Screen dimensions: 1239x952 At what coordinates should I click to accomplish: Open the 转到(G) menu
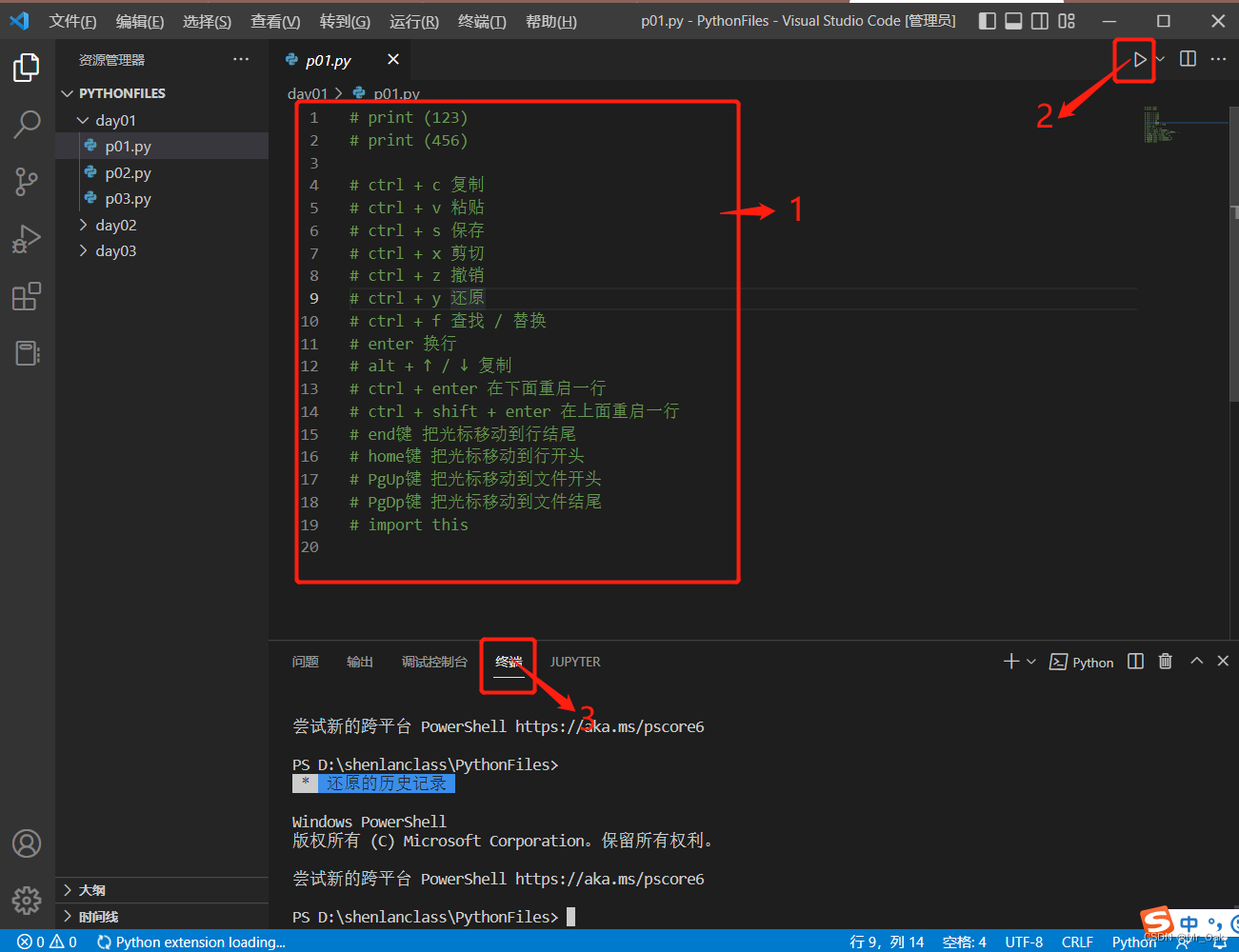tap(345, 21)
